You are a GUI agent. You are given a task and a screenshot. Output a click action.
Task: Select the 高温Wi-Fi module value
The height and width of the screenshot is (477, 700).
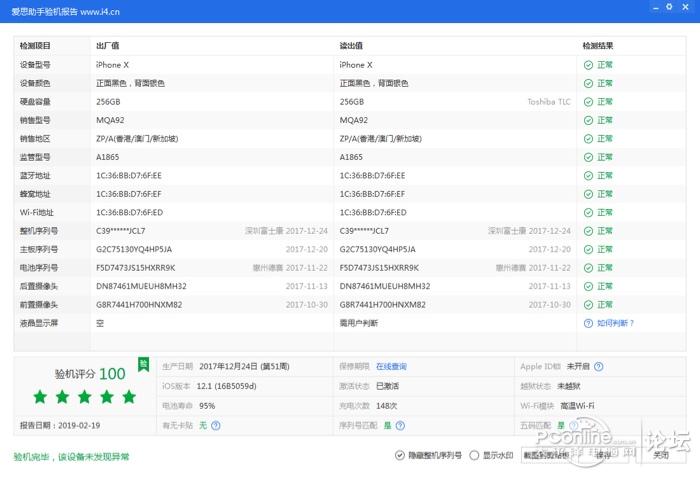click(577, 406)
